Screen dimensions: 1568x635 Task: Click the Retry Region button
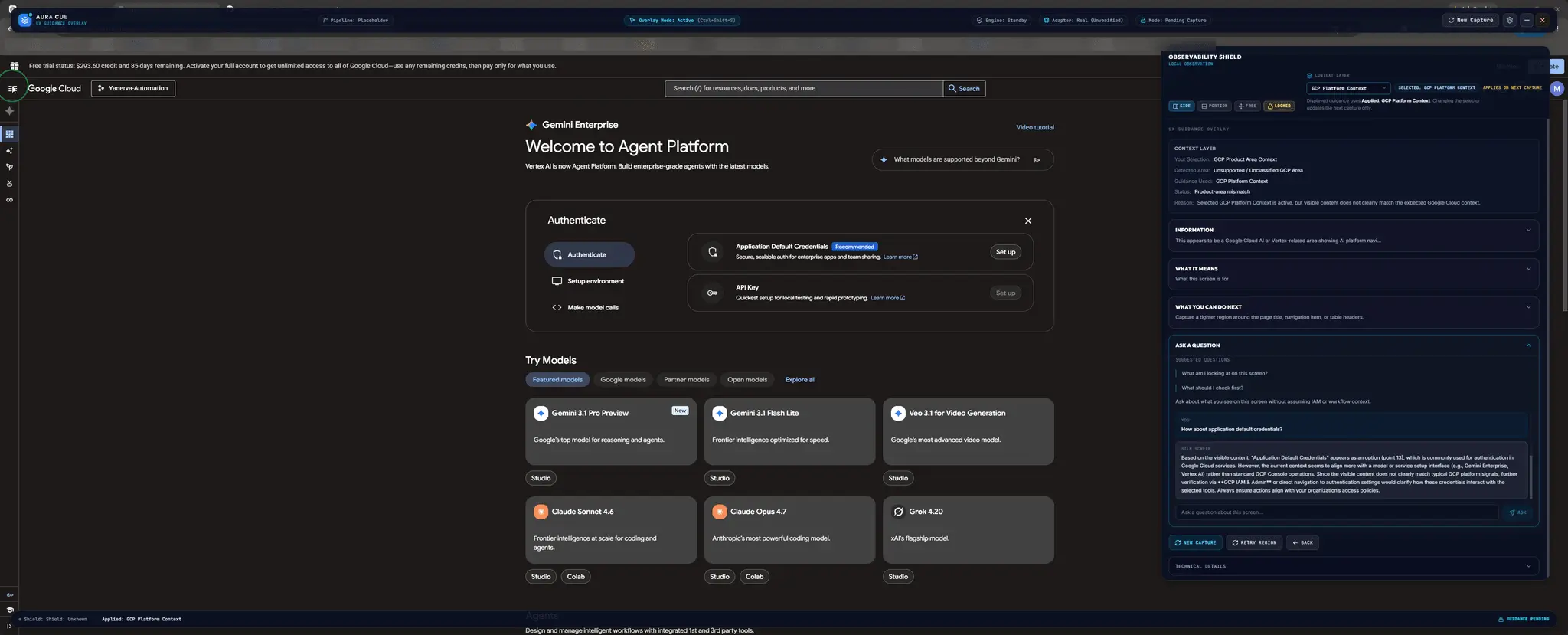[1254, 542]
